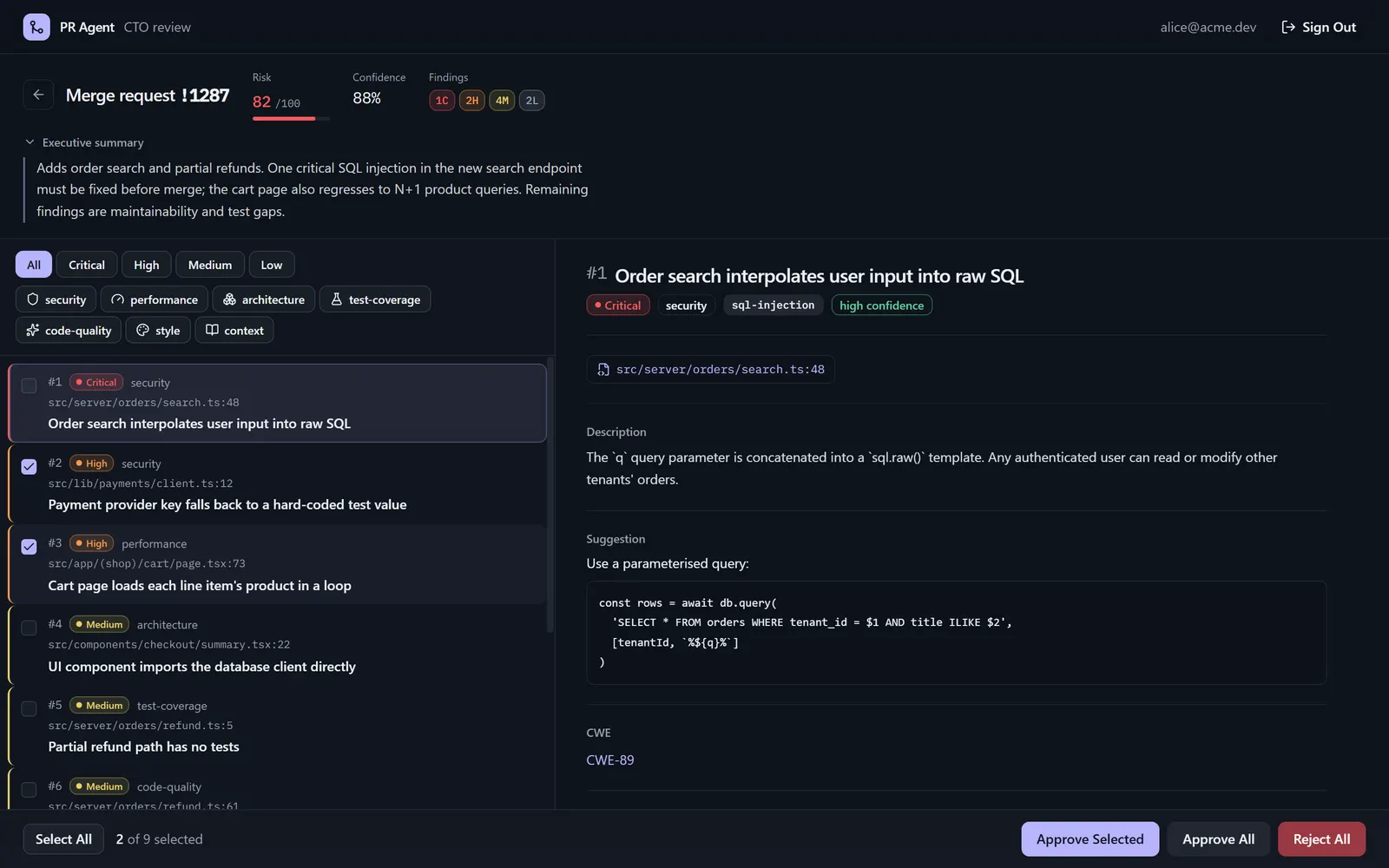
Task: Click the gauge icon on performance filter
Action: tap(118, 299)
